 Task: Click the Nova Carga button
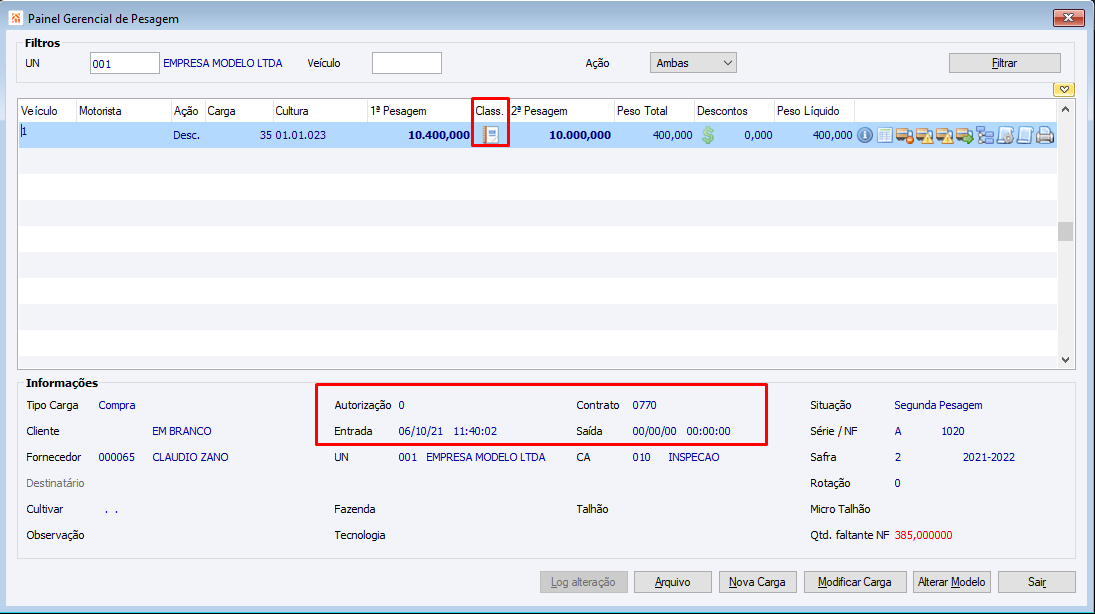tap(757, 582)
